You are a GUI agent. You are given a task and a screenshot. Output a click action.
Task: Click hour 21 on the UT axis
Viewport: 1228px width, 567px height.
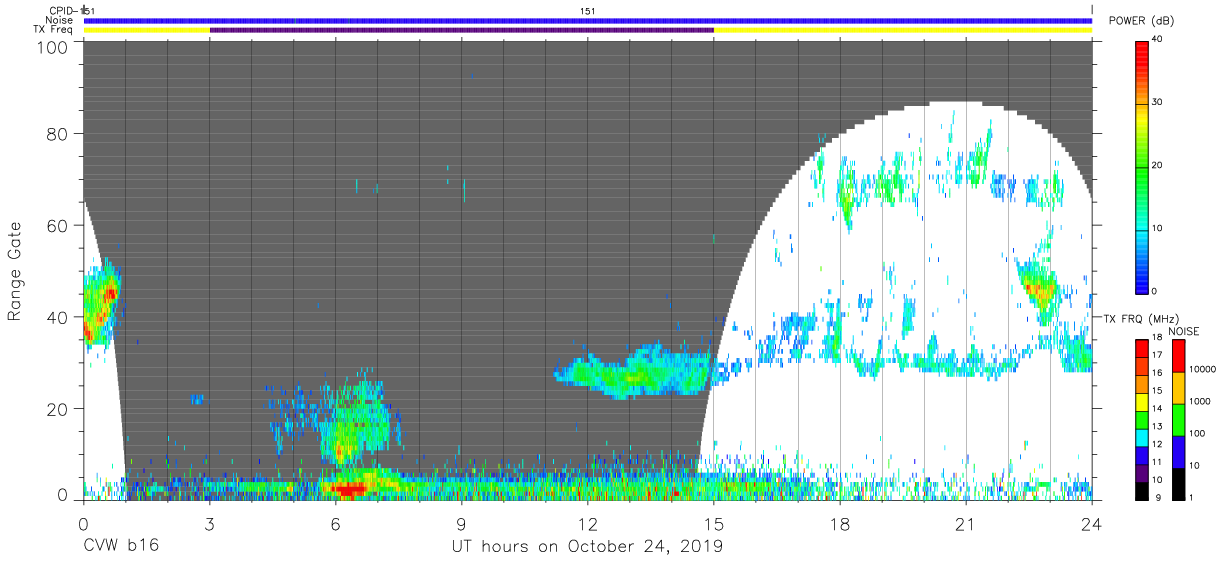coord(966,523)
